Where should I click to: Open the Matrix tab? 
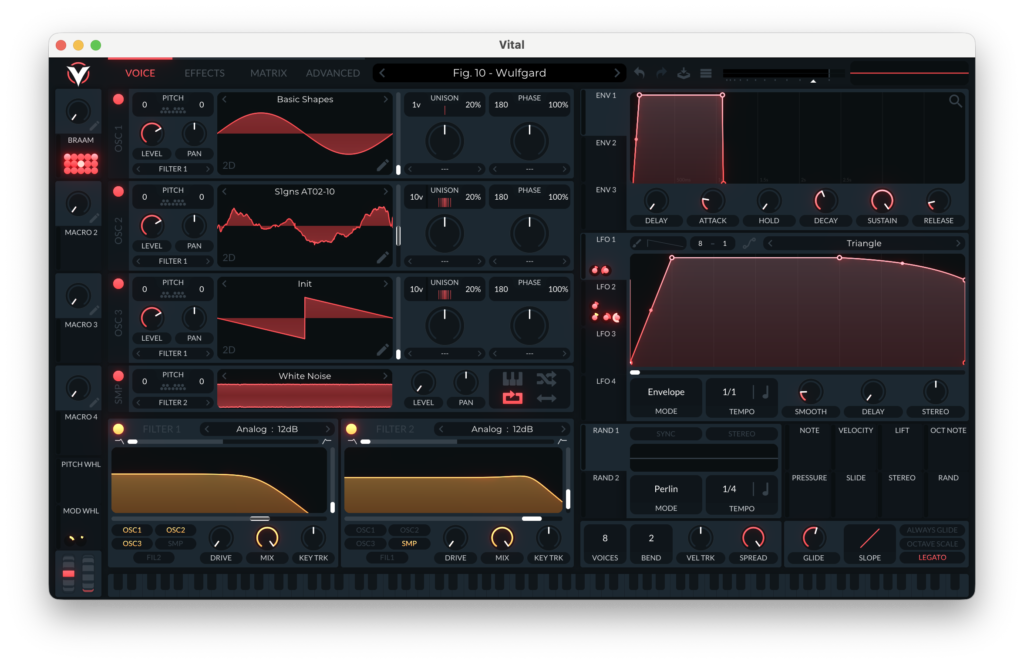pos(268,73)
